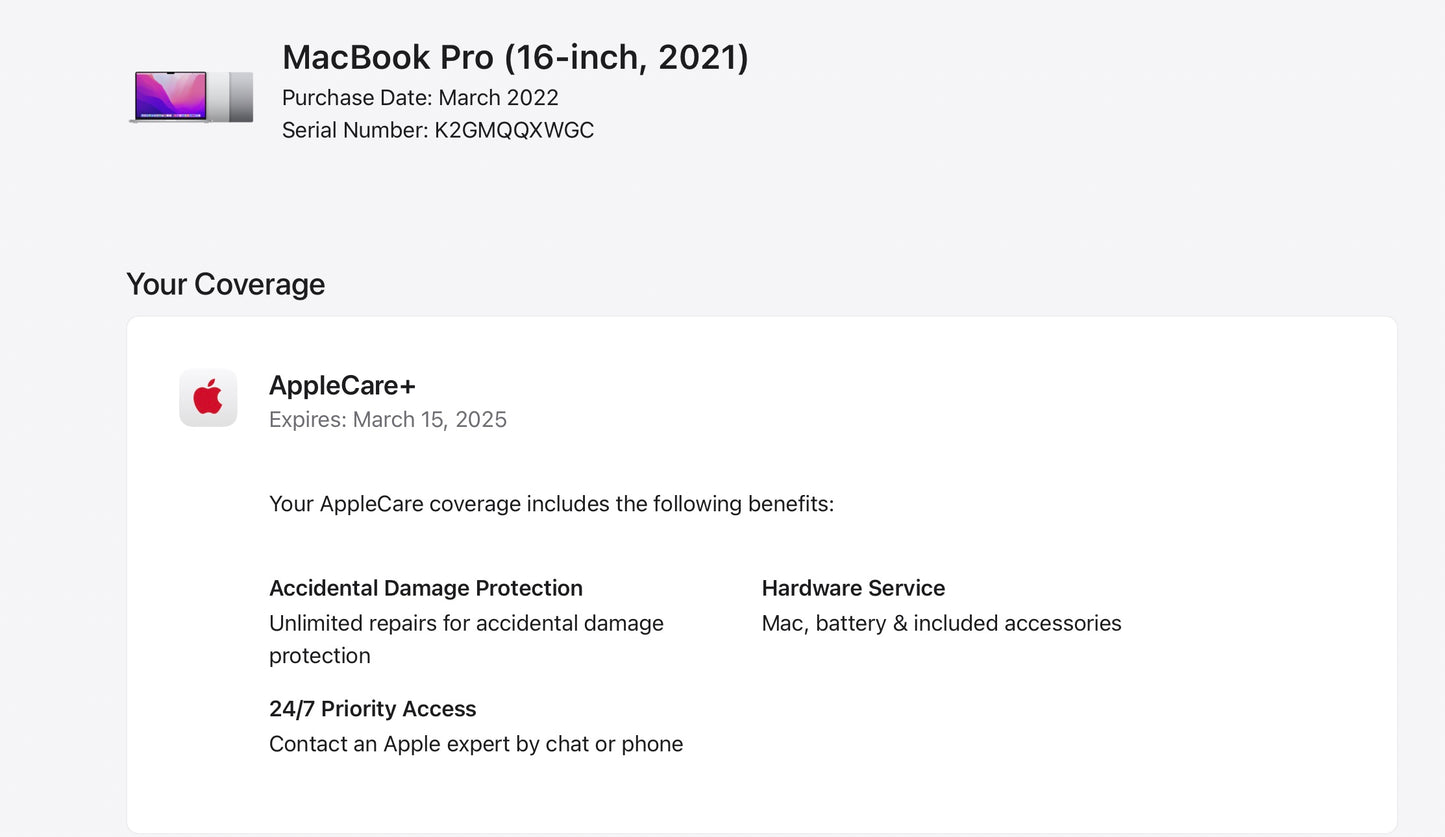Click the Purchase Date March 2022 line
1445x837 pixels.
tap(420, 98)
